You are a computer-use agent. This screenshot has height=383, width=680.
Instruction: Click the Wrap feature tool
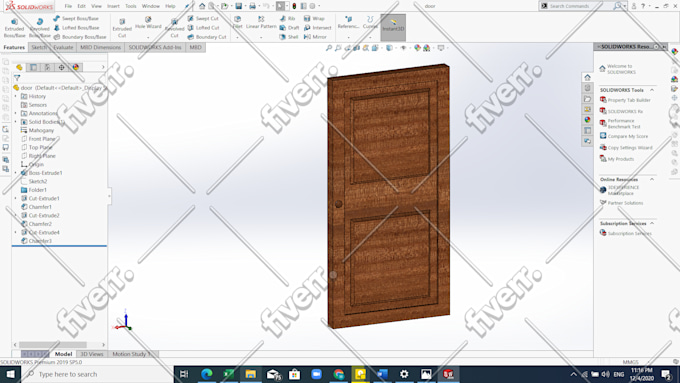[x=314, y=19]
